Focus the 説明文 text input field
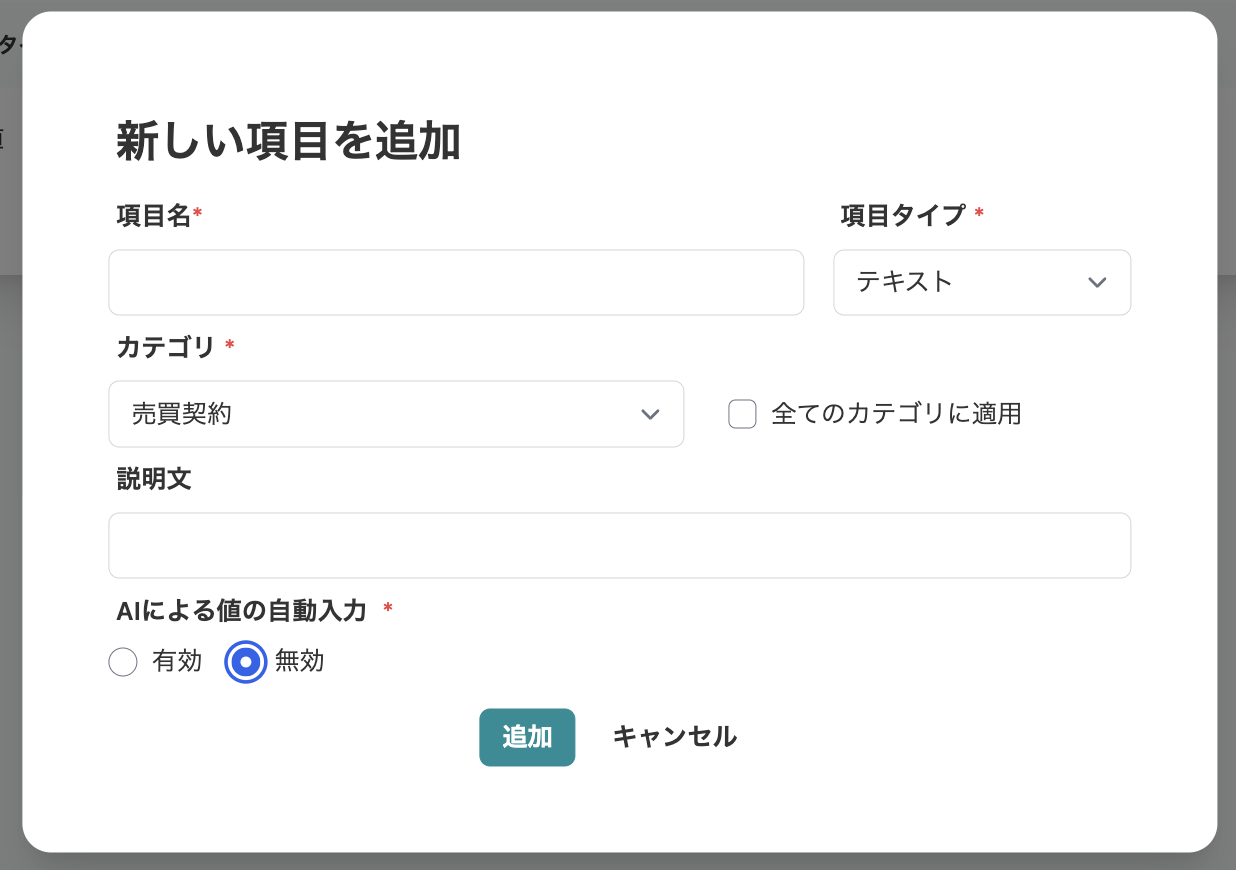Viewport: 1236px width, 870px height. (620, 546)
